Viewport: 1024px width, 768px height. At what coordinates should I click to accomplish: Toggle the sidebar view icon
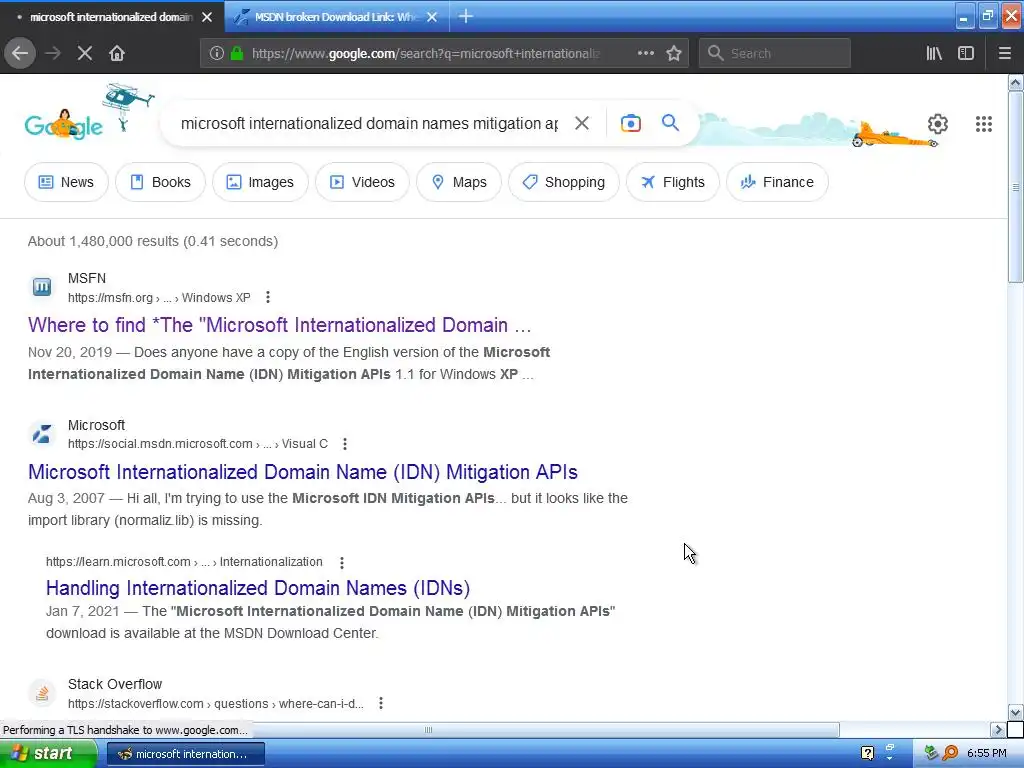coord(966,54)
